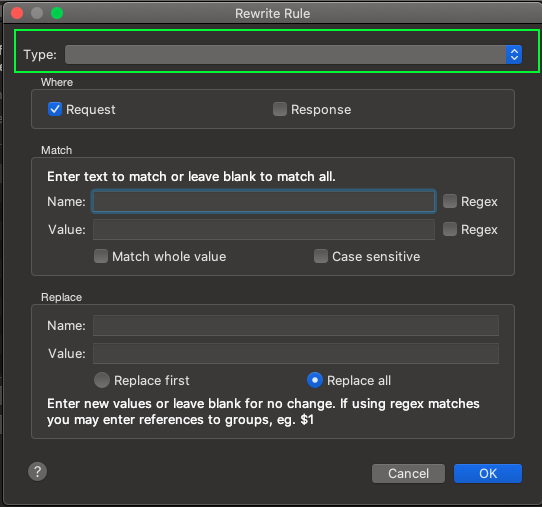Select the Replace first radio button
Viewport: 542px width, 507px height.
[x=102, y=380]
